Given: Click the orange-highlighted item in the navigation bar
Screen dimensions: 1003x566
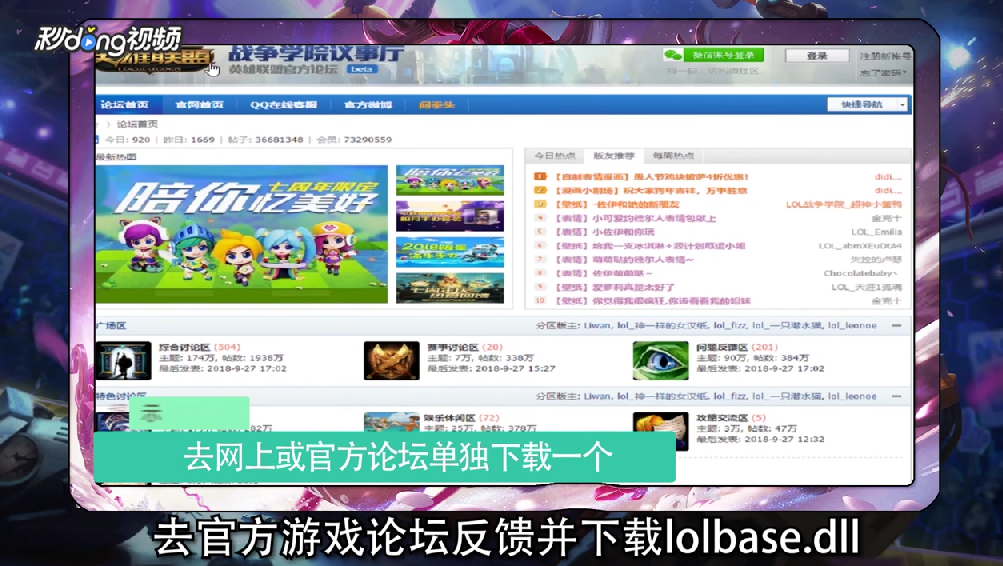Looking at the screenshot, I should point(437,104).
